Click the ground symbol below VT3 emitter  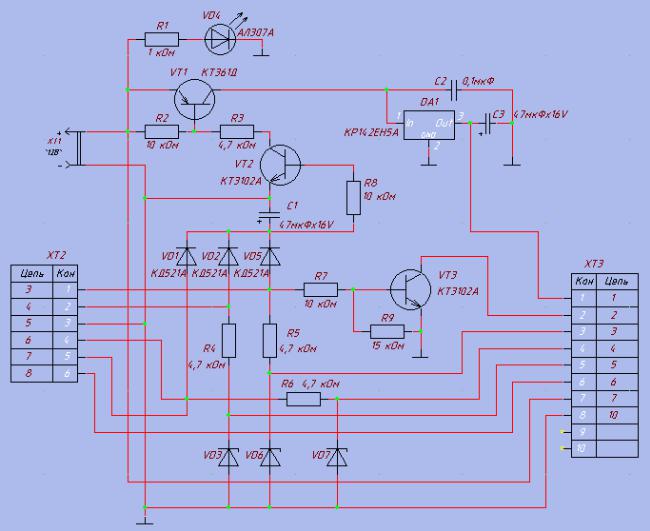click(420, 356)
